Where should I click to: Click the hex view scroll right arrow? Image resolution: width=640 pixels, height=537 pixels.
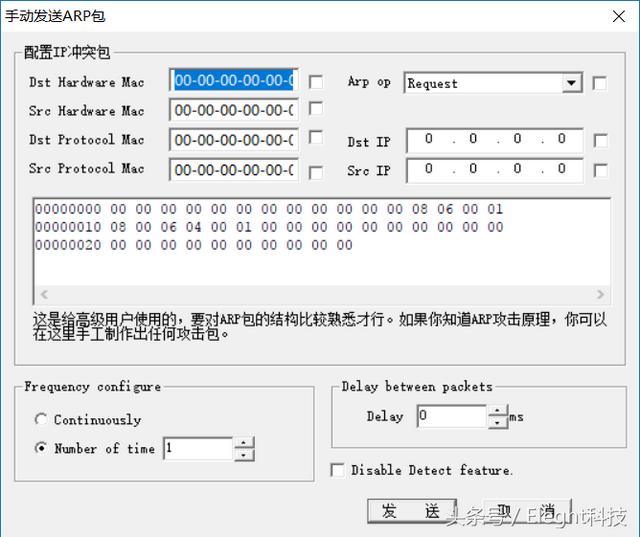[x=600, y=294]
